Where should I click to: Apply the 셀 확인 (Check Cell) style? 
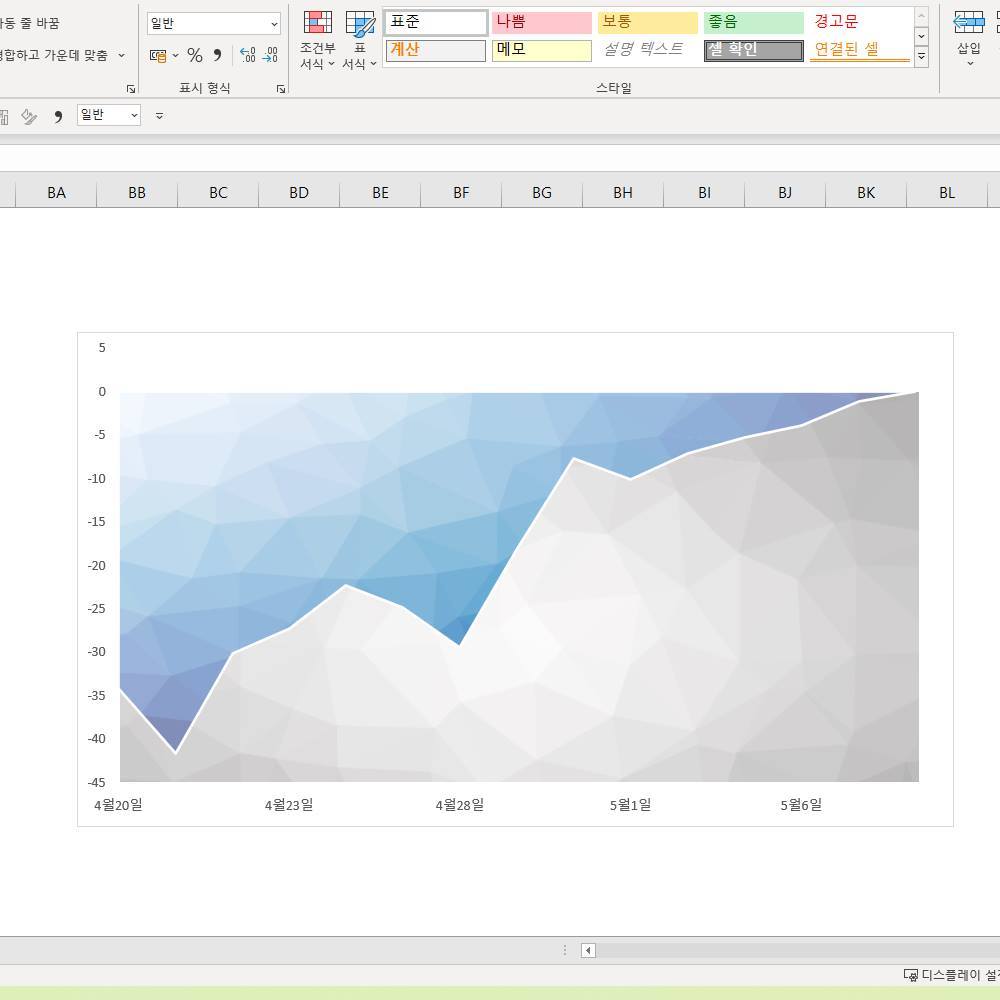tap(754, 50)
